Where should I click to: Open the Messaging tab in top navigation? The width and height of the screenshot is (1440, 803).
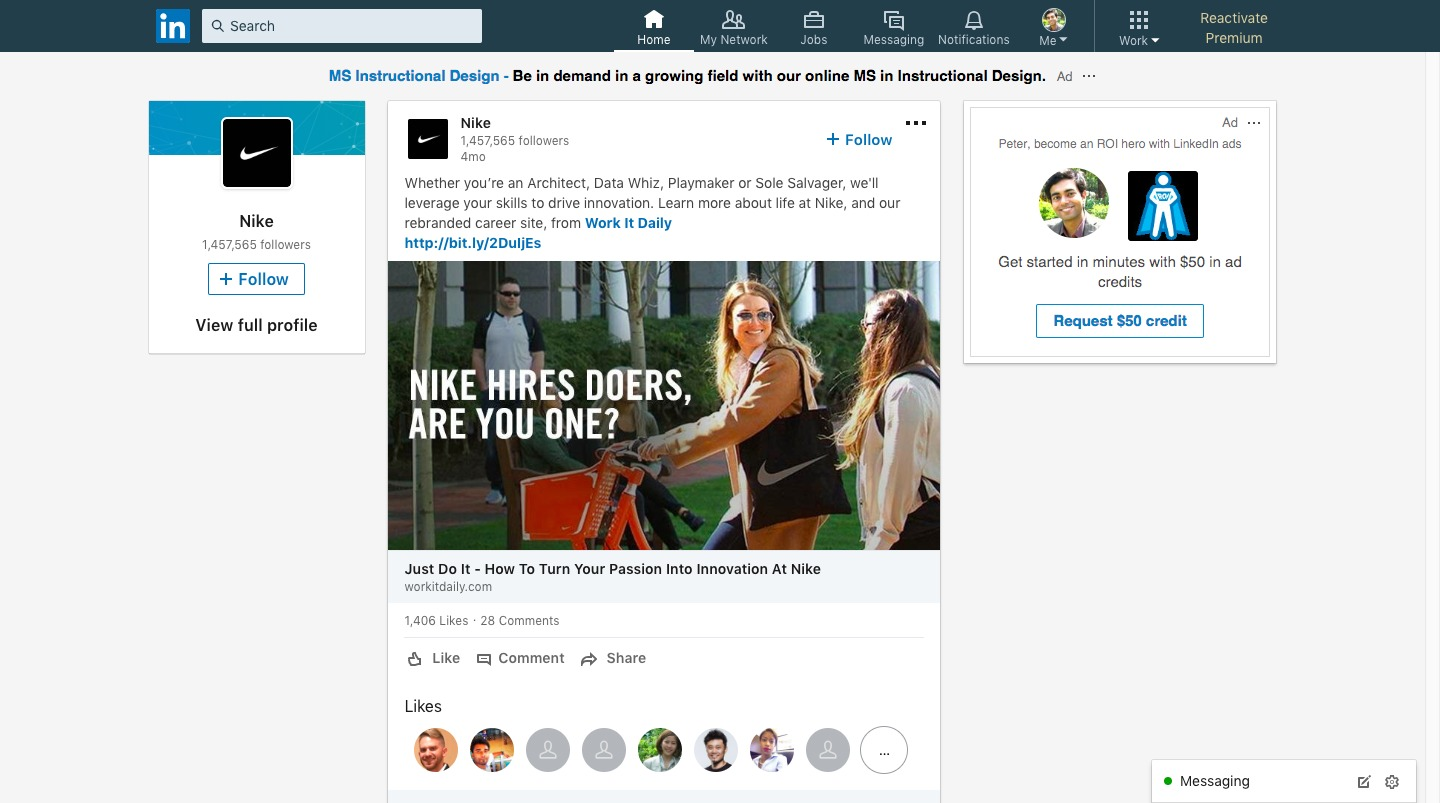[x=894, y=27]
